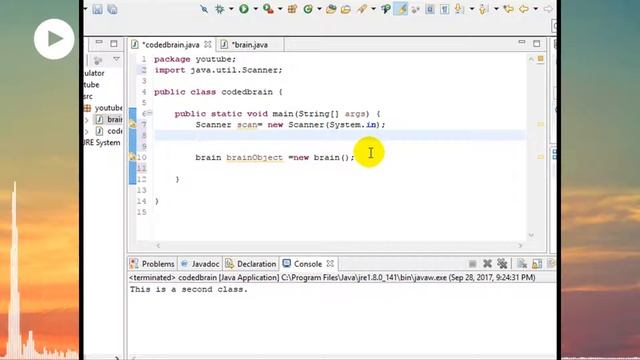Click the Clear Console icon
Viewport: 640px width, 360px height.
[522, 264]
